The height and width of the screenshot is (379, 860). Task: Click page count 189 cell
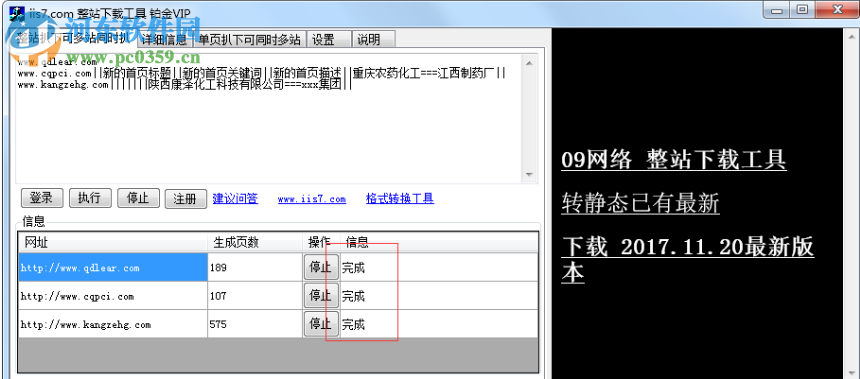click(x=255, y=268)
